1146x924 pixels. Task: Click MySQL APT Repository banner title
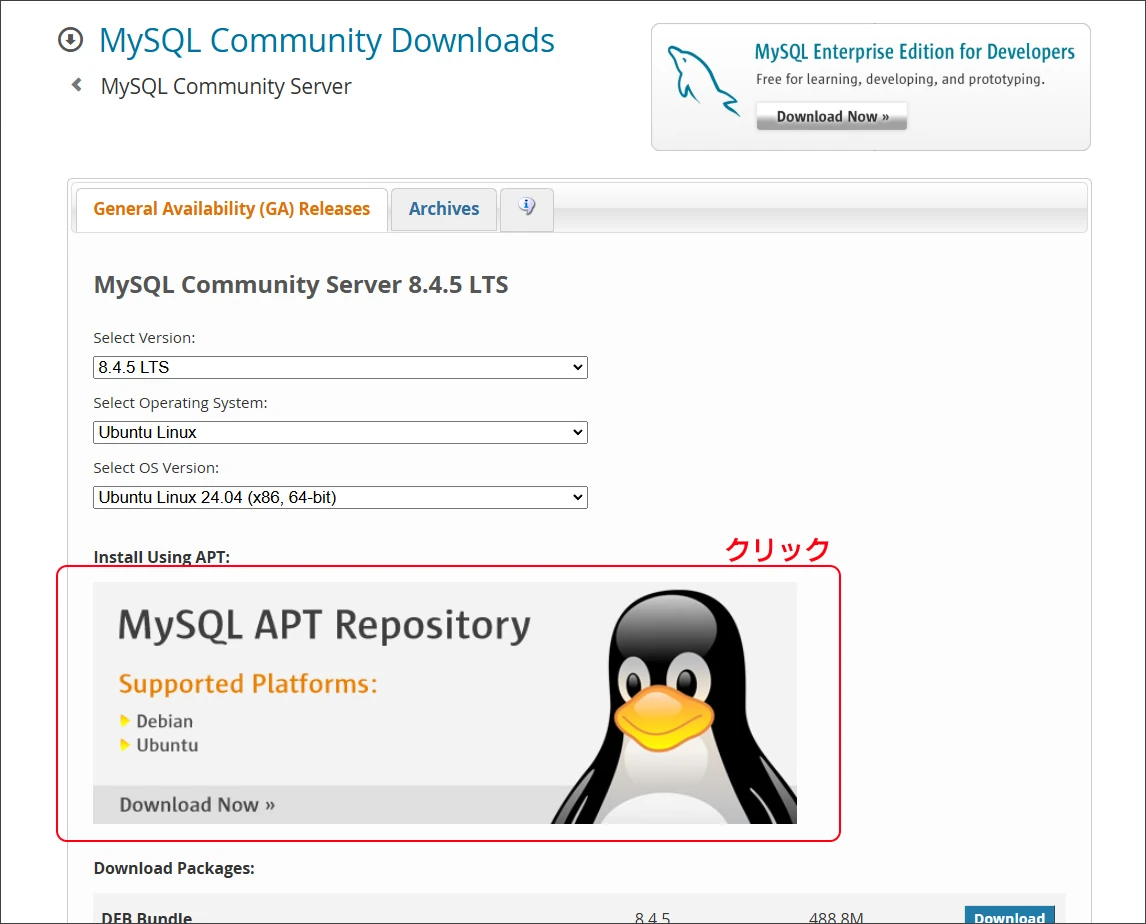[325, 626]
